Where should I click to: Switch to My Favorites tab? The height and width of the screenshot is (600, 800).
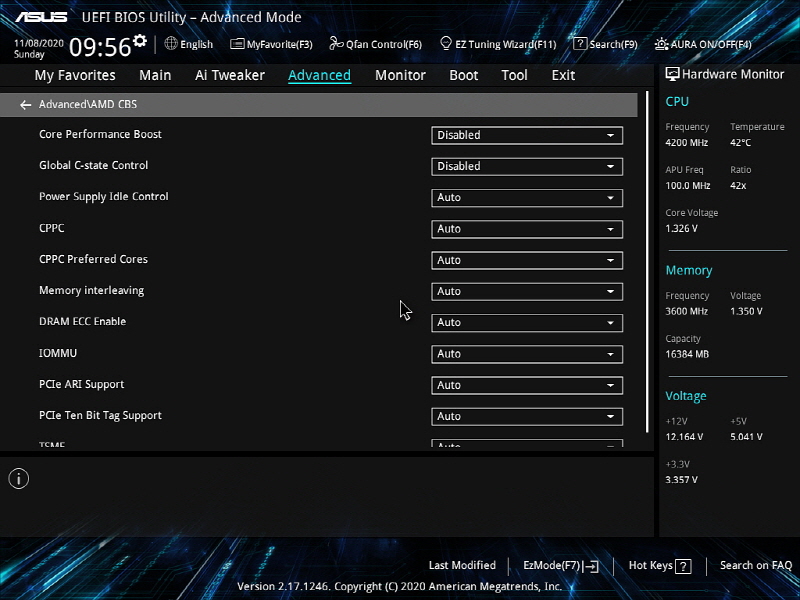pos(75,75)
